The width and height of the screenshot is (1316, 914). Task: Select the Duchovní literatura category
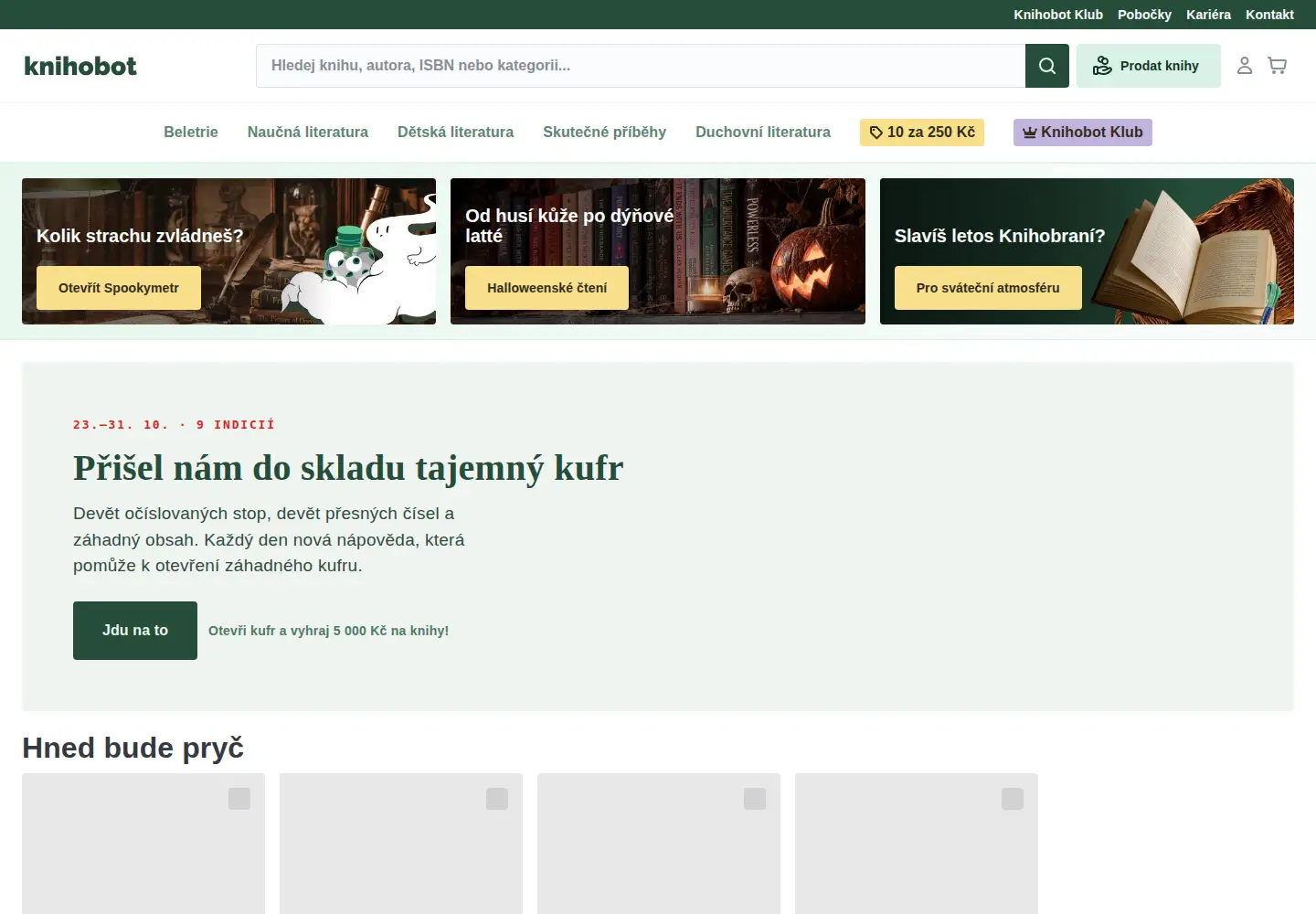pyautogui.click(x=763, y=133)
